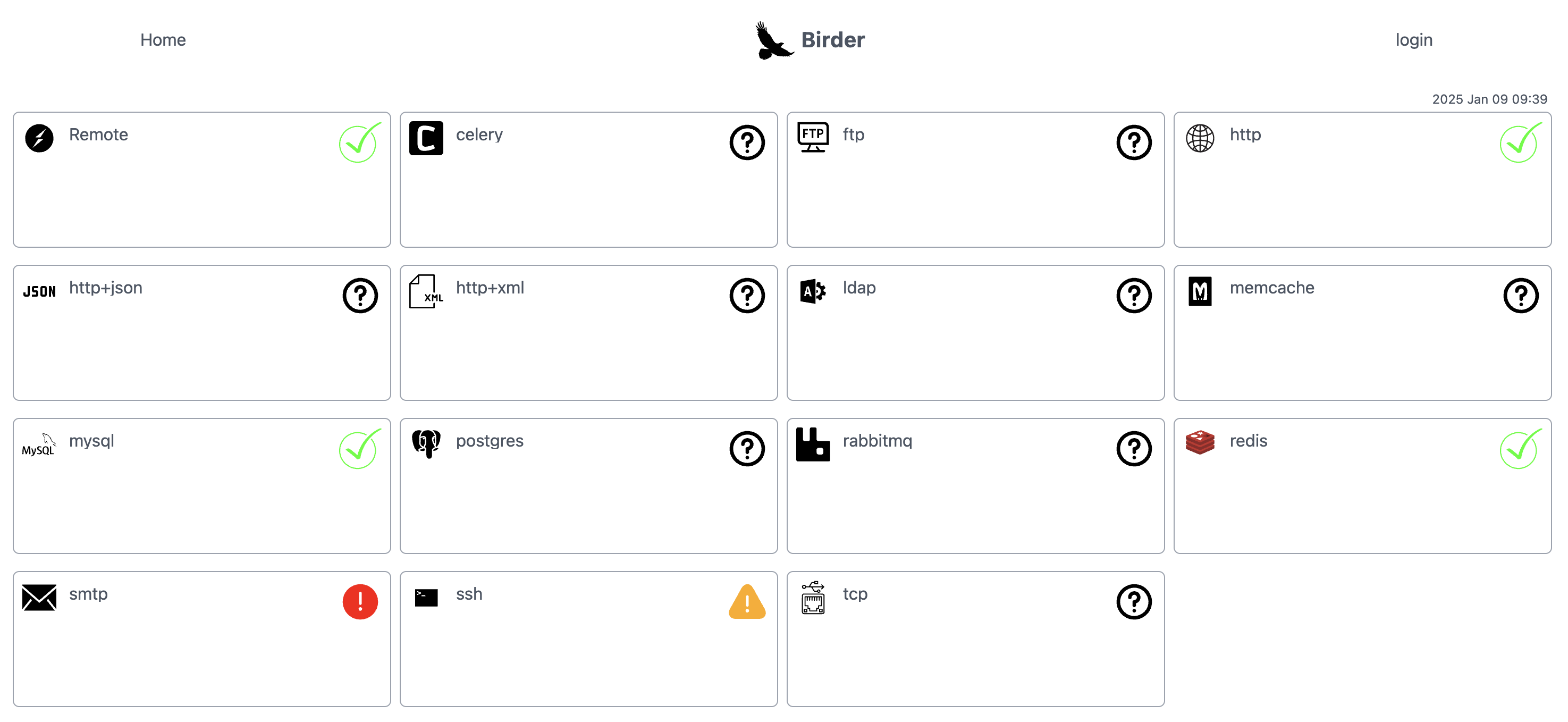Click the tcp network connector icon
This screenshot has height=722, width=1568.
point(813,598)
